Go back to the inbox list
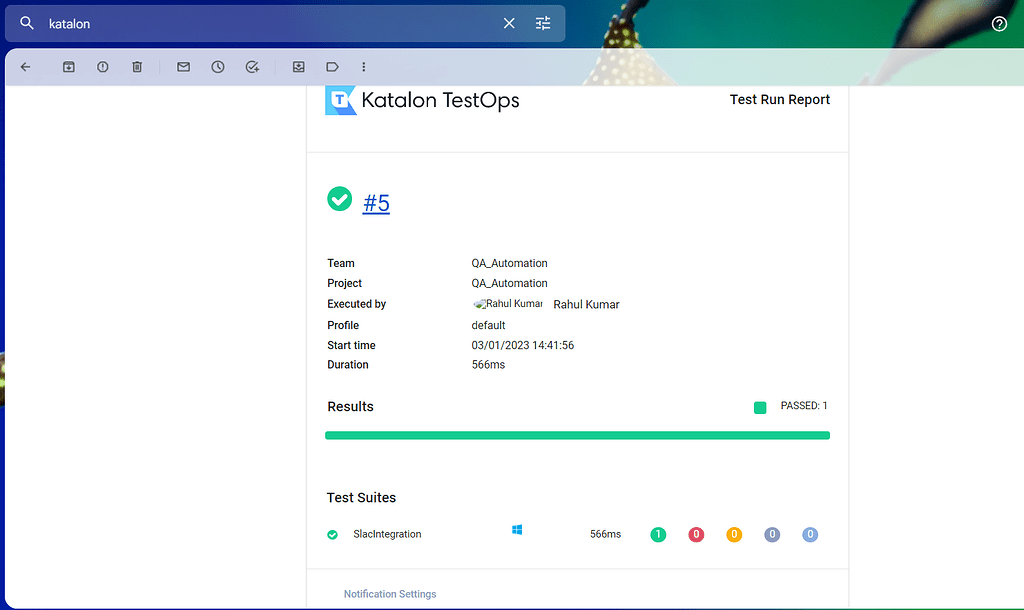The height and width of the screenshot is (610, 1024). click(25, 67)
